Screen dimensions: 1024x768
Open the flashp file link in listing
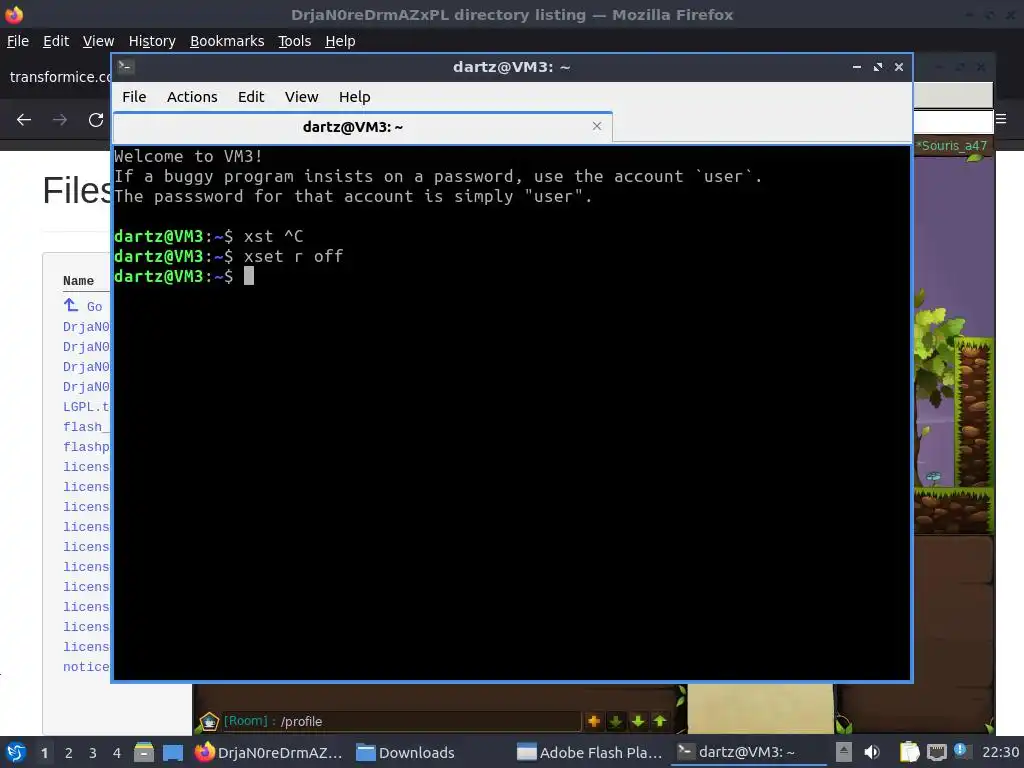point(86,447)
